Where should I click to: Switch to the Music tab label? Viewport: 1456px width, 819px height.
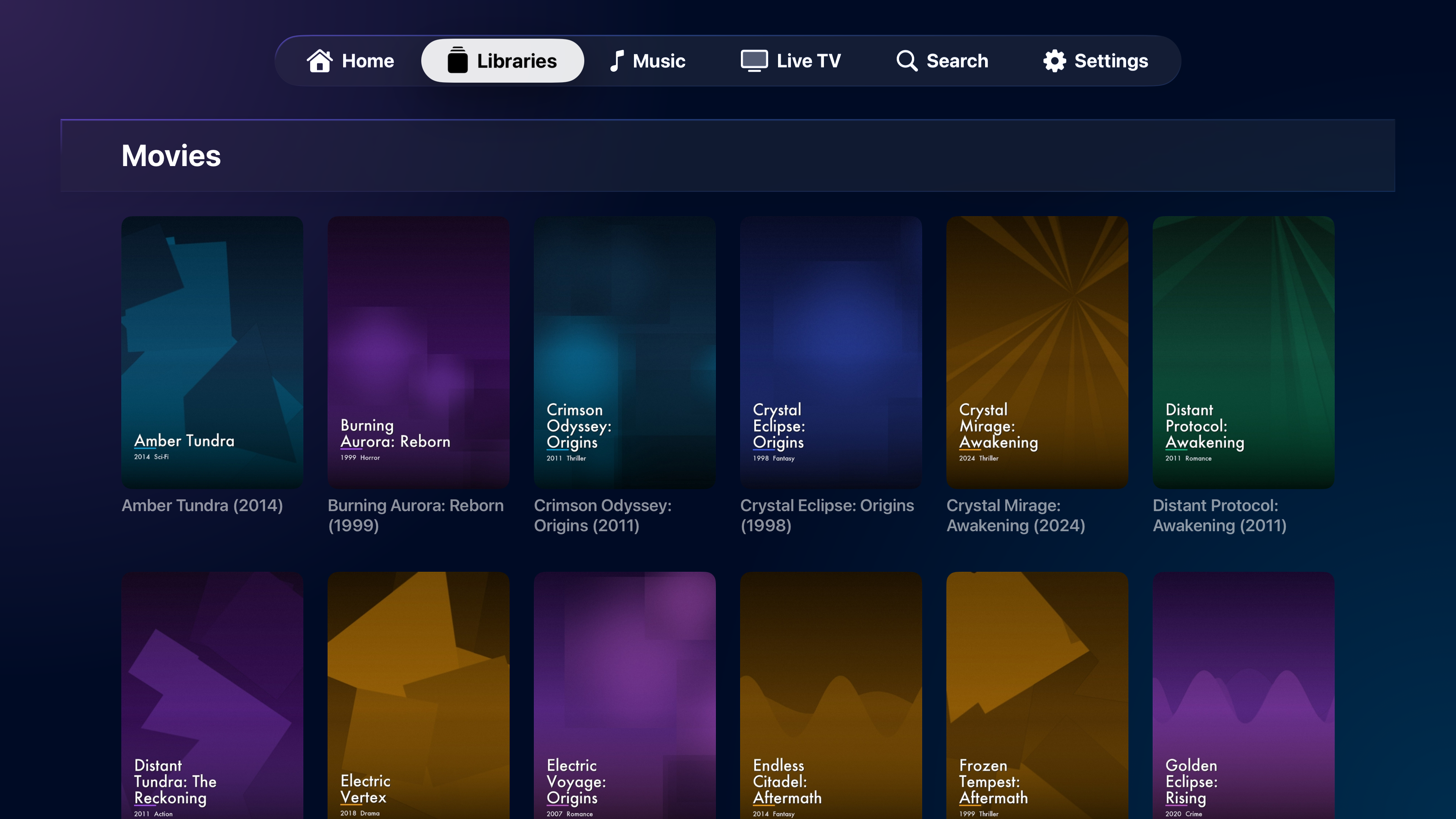659,61
